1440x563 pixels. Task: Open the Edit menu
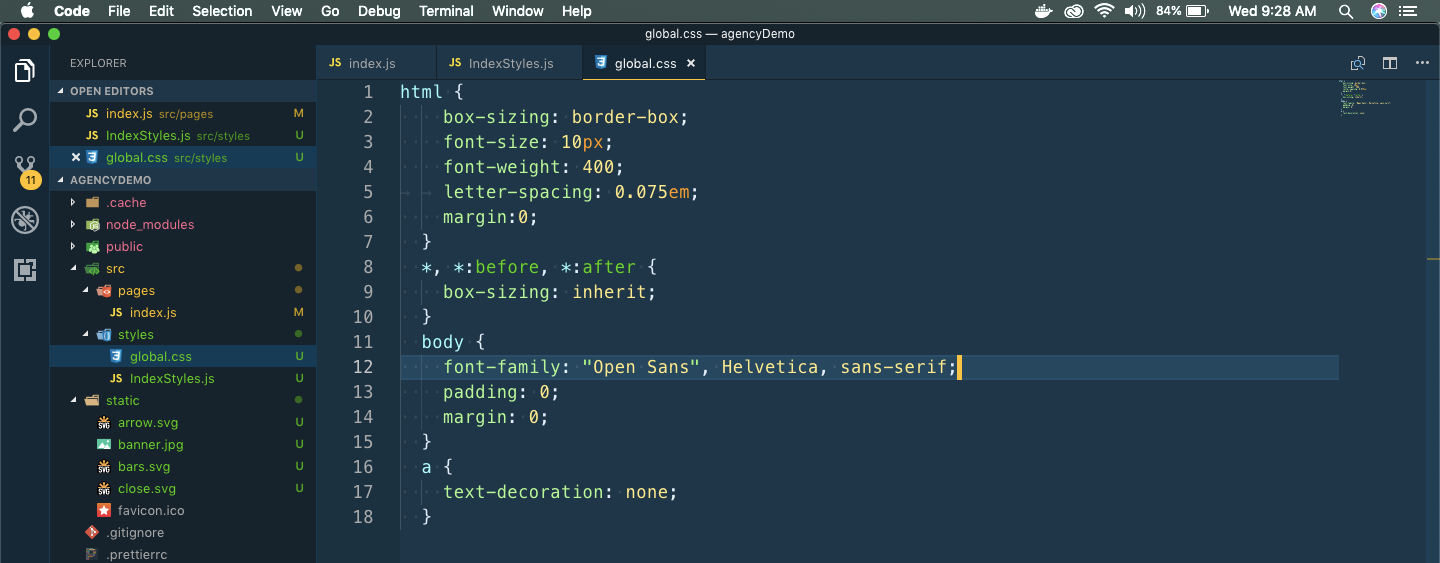point(161,11)
